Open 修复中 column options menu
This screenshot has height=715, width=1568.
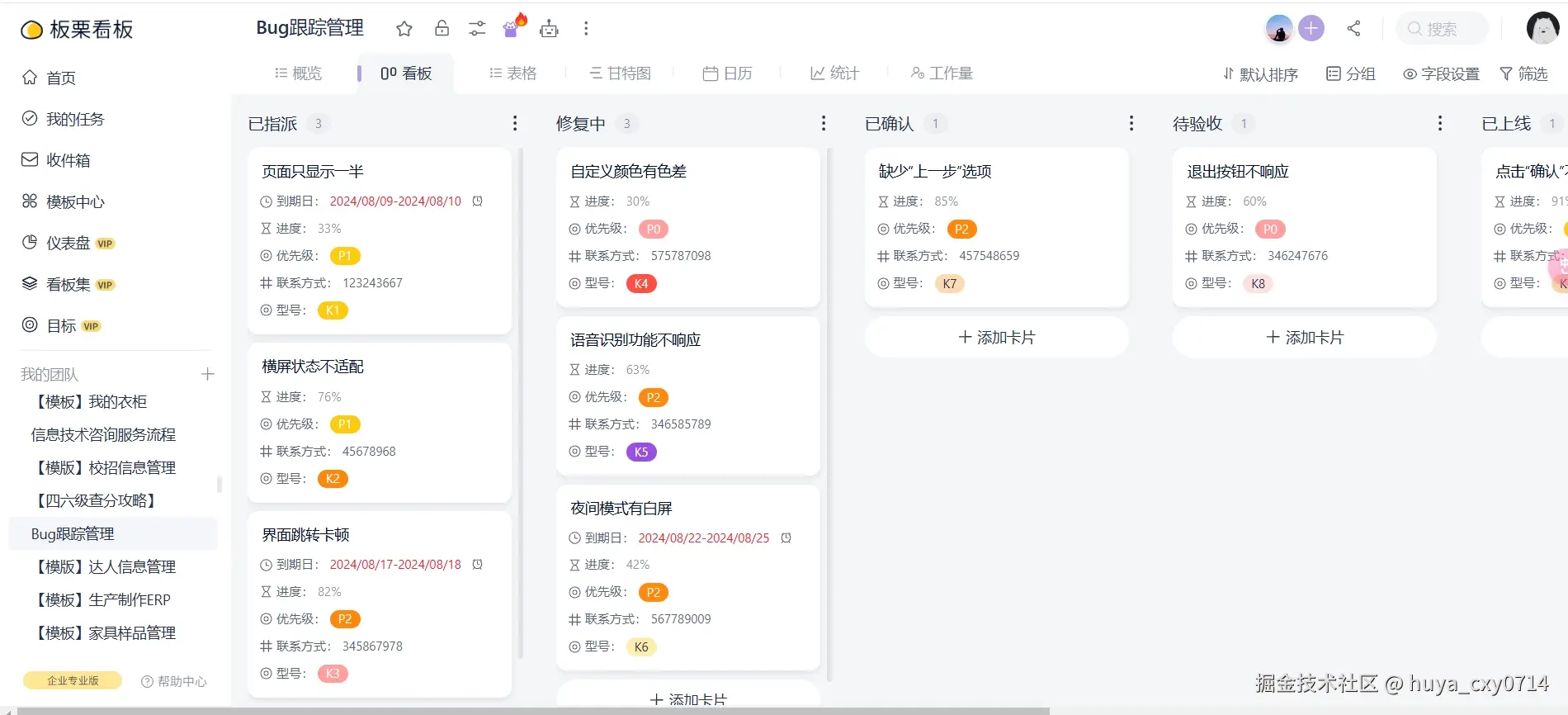click(824, 123)
